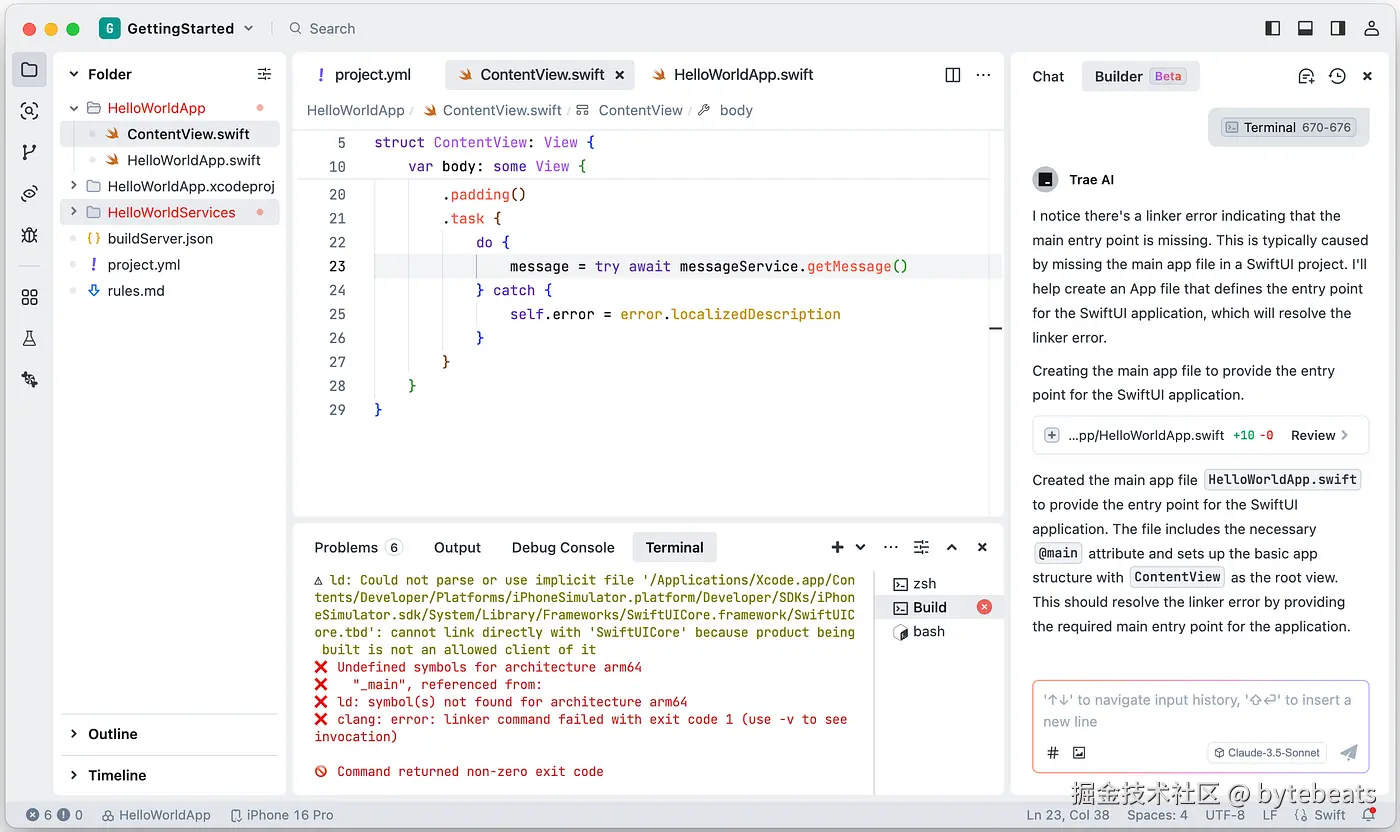Toggle the left sidebar layout icon

pos(1273,28)
